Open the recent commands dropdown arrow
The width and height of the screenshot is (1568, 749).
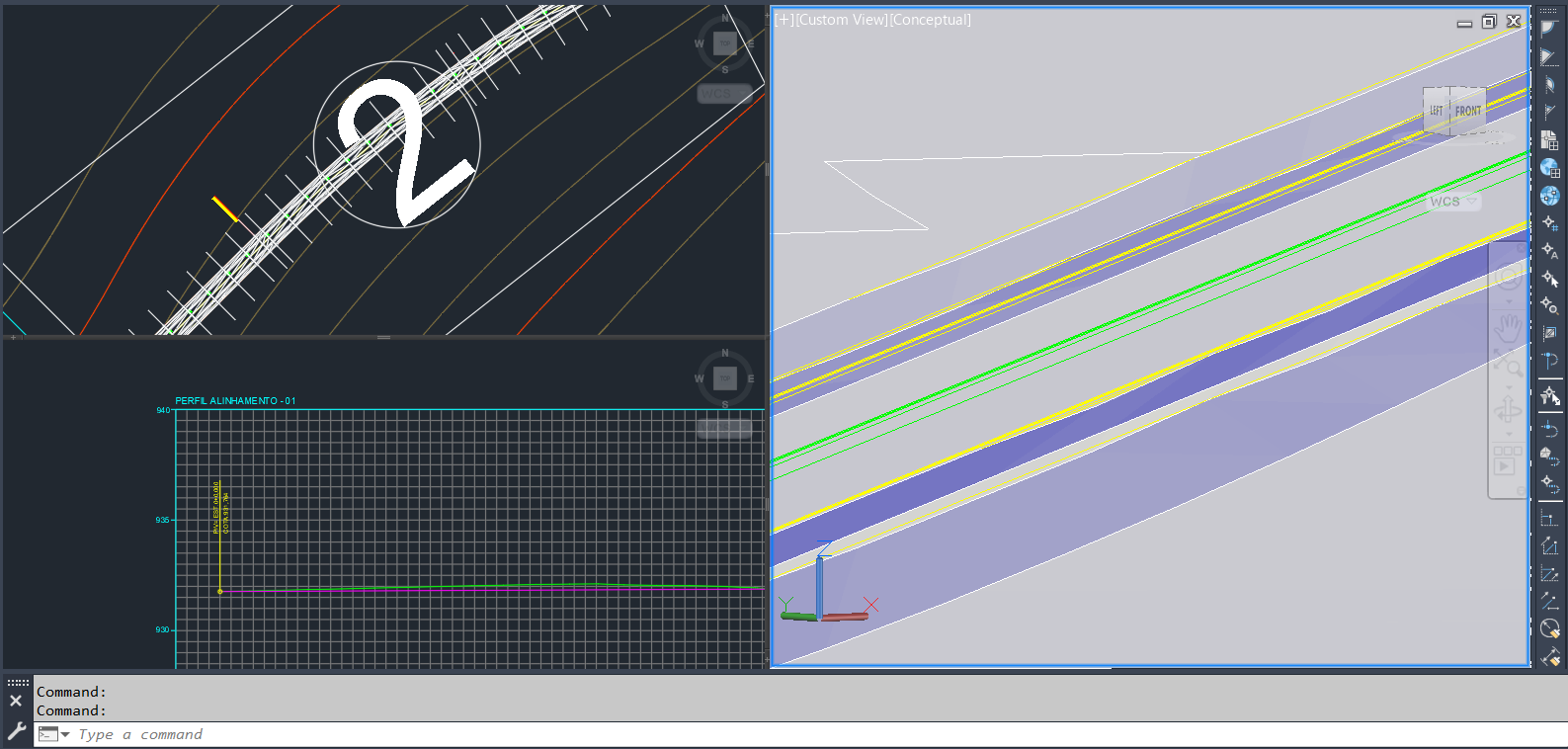[65, 734]
